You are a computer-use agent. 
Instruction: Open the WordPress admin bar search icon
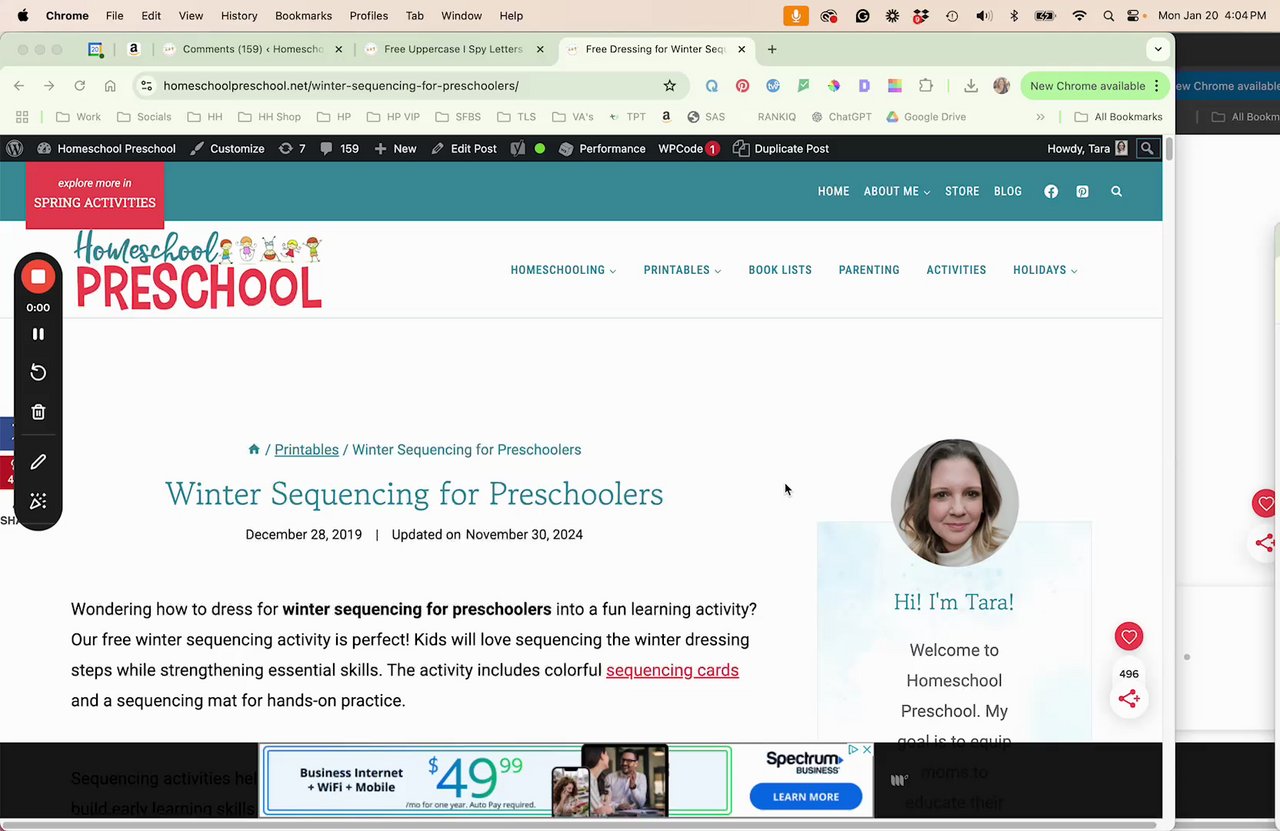pyautogui.click(x=1147, y=148)
